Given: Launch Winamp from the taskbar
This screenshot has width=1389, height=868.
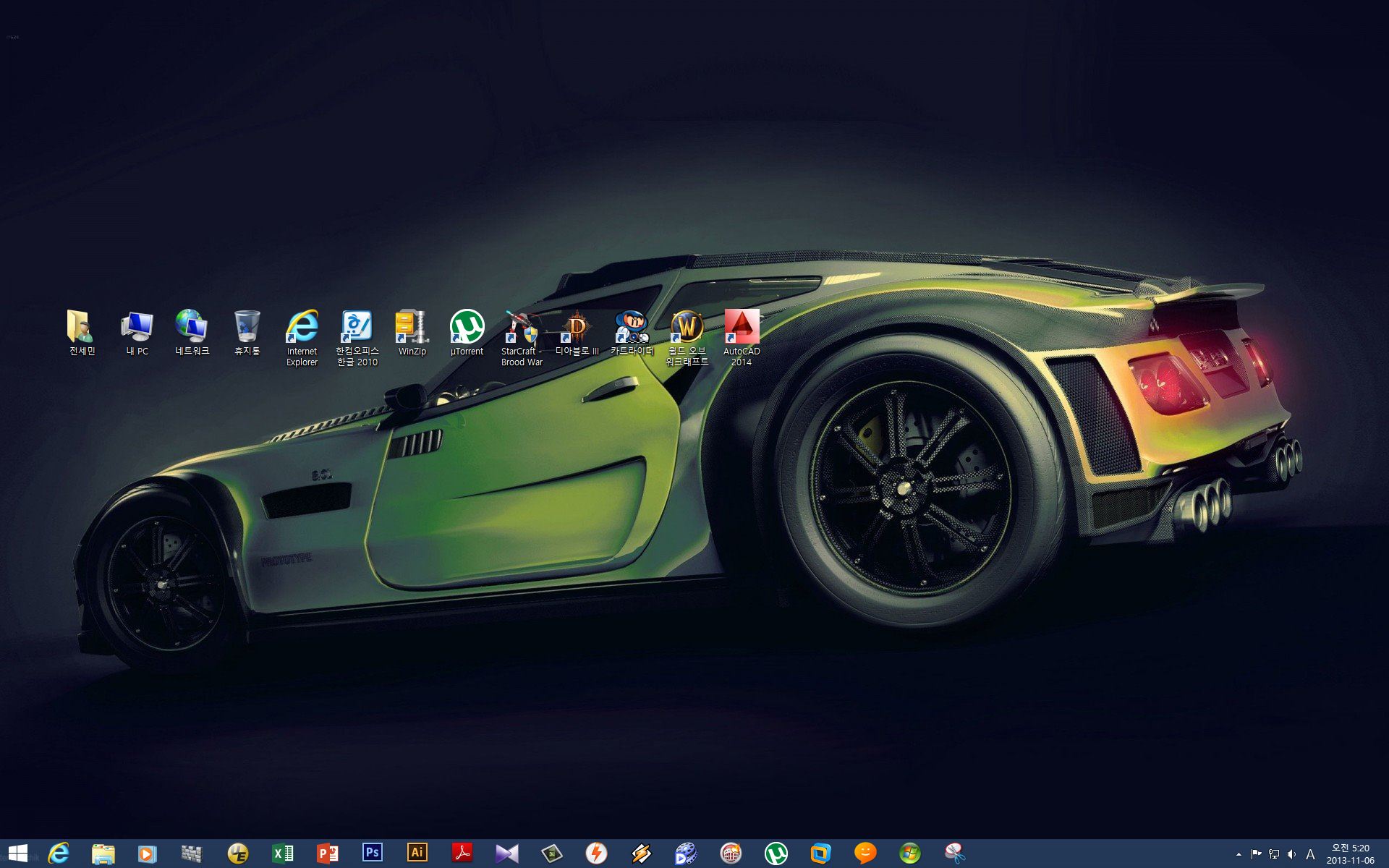Looking at the screenshot, I should point(641,854).
